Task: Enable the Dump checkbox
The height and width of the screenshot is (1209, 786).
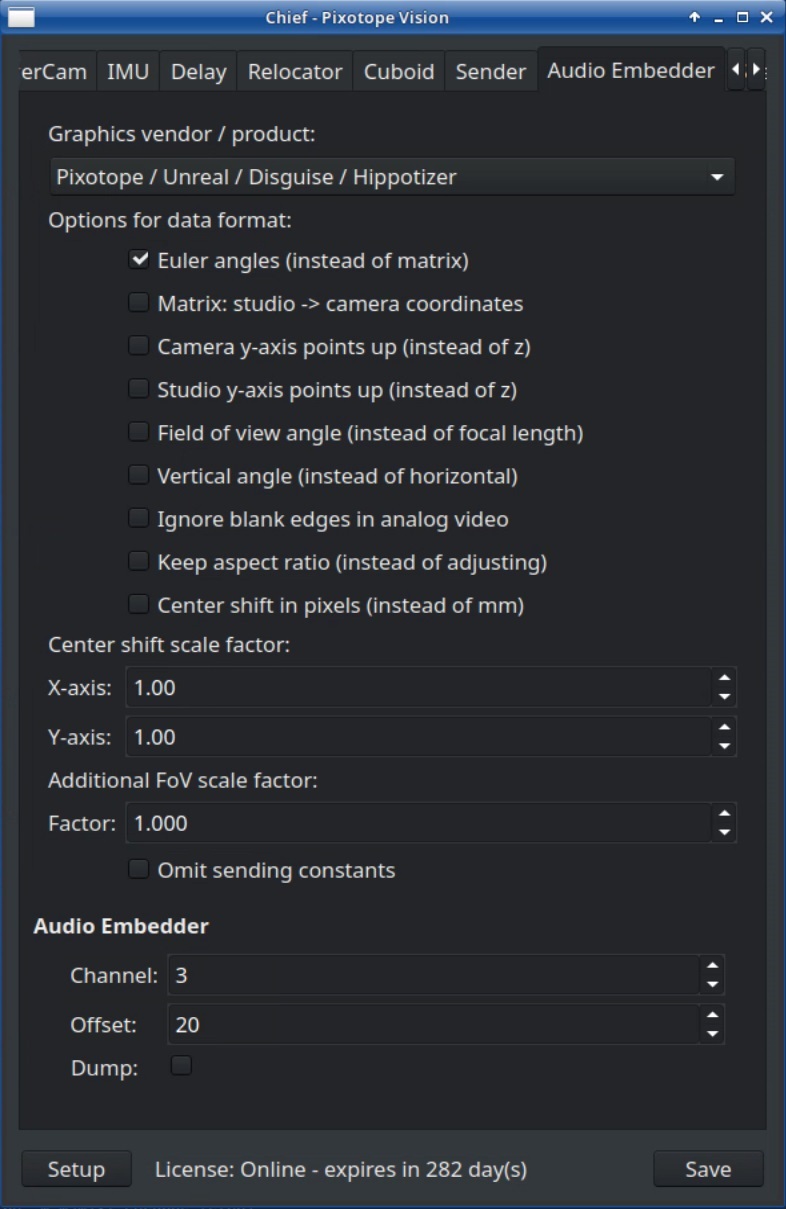Action: pos(181,1066)
